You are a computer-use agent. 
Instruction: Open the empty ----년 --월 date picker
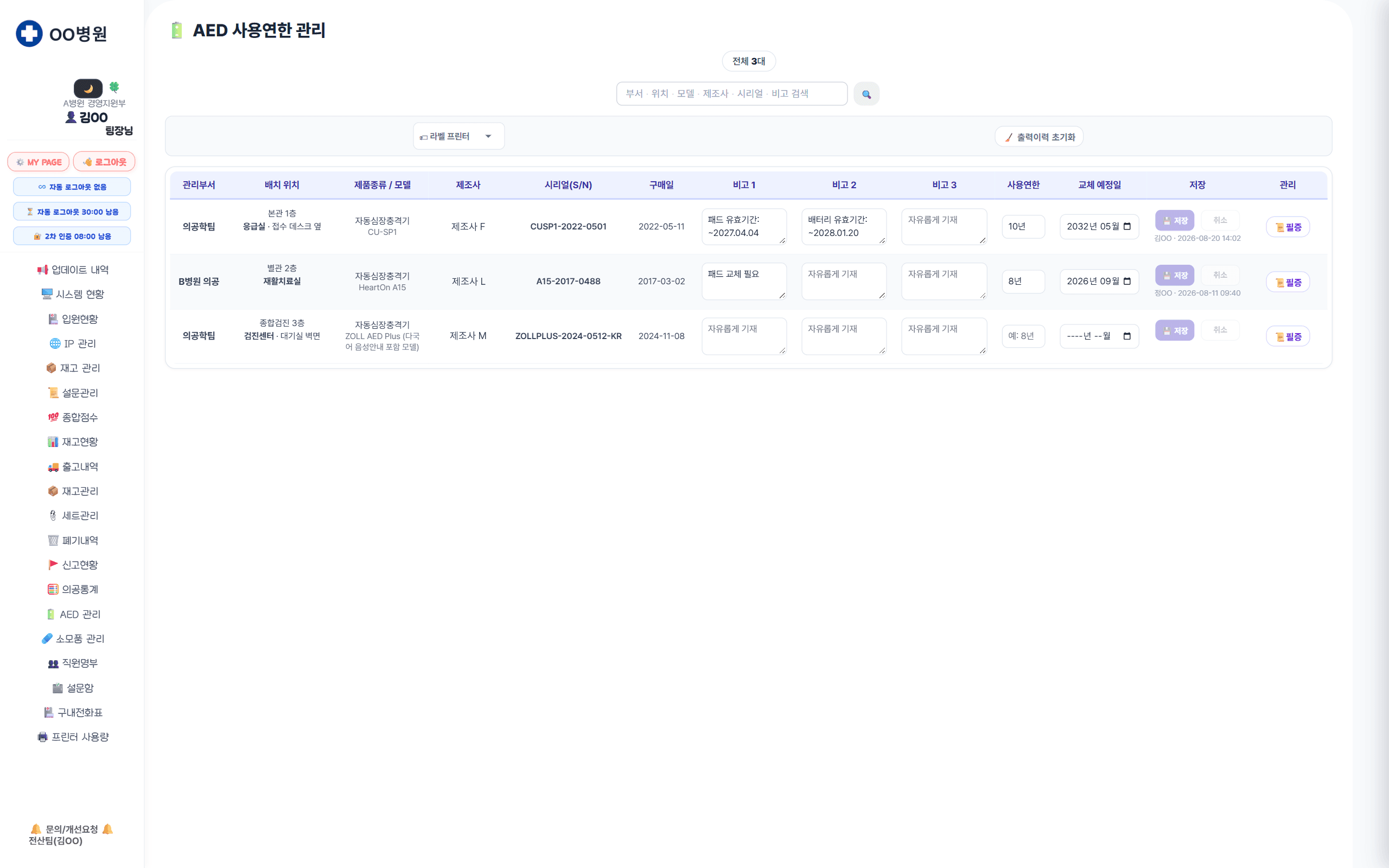click(x=1127, y=336)
